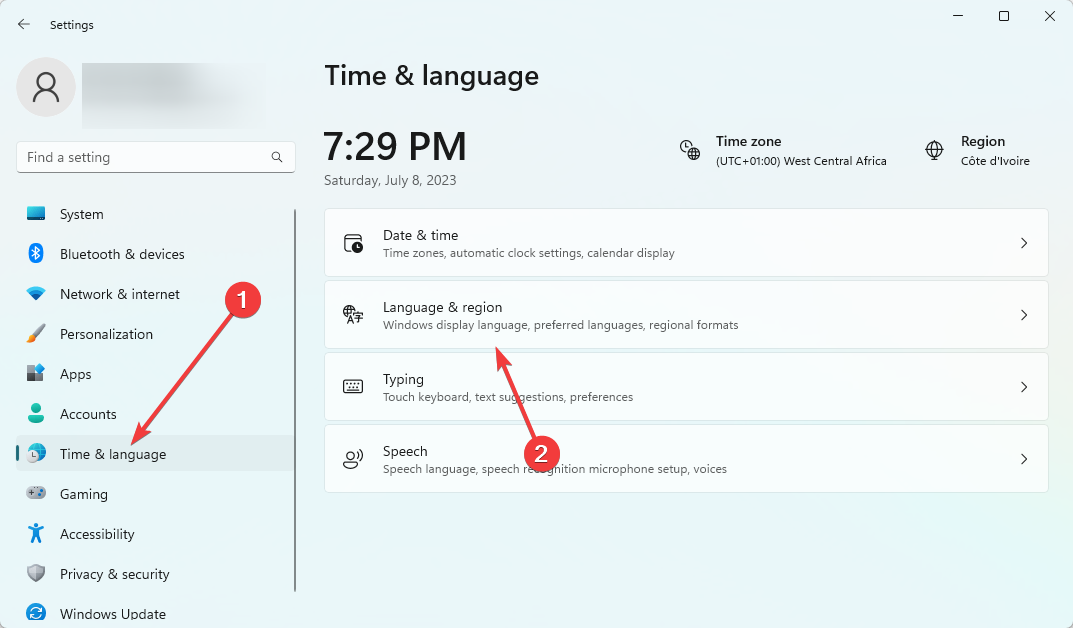Open the Language & region card

[x=686, y=315]
